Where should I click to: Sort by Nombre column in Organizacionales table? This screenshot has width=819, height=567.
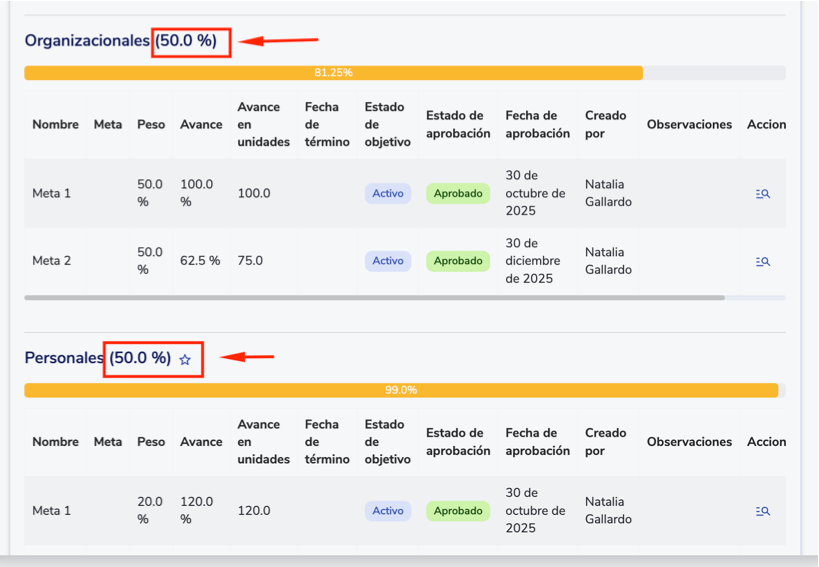[x=55, y=125]
